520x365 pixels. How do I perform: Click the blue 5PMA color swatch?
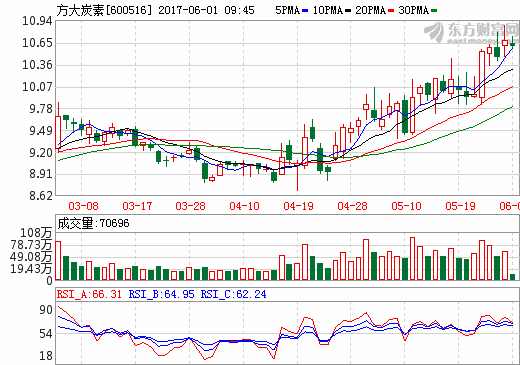305,11
